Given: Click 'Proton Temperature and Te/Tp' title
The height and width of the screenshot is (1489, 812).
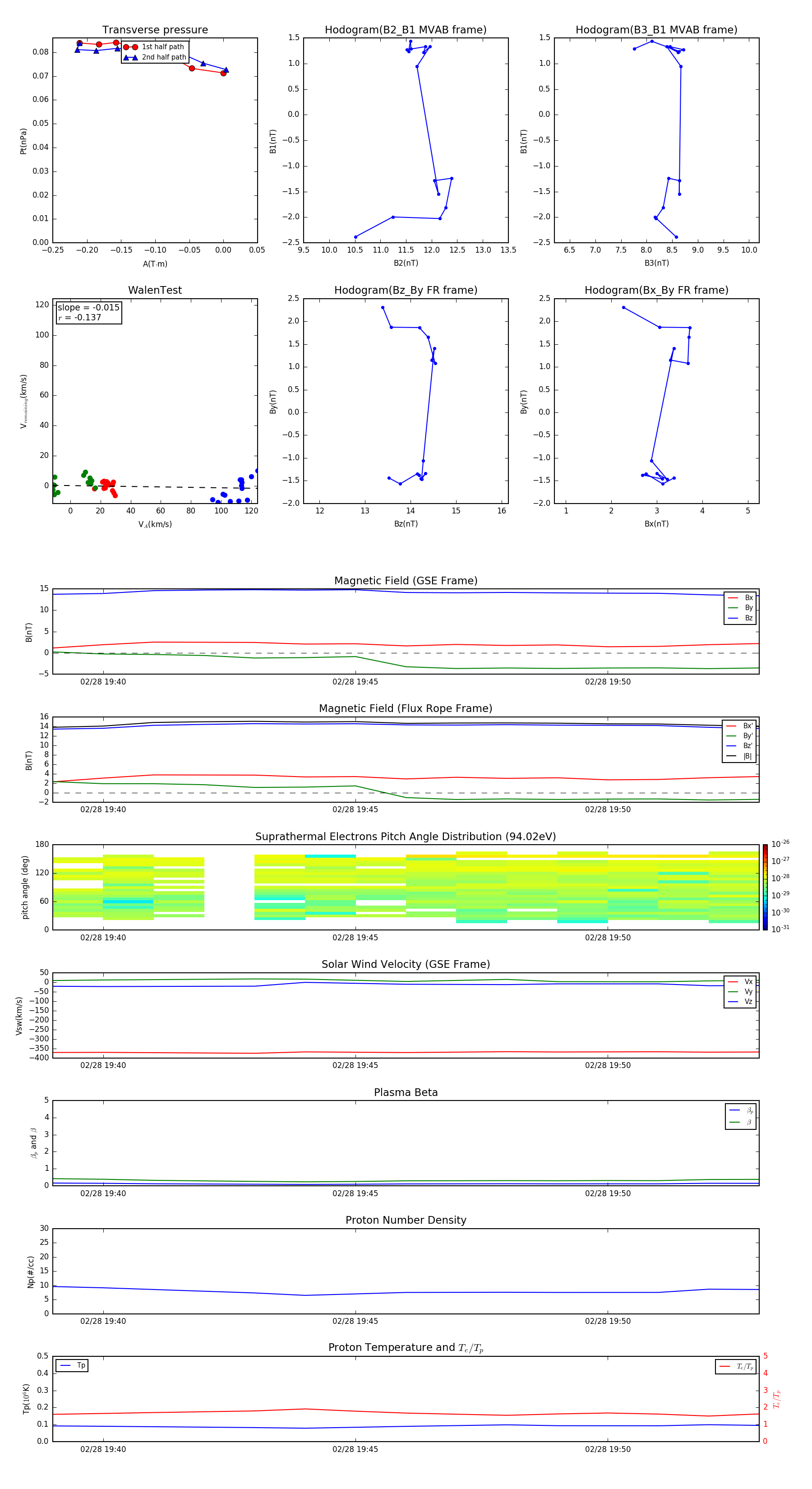Looking at the screenshot, I should (x=406, y=1348).
